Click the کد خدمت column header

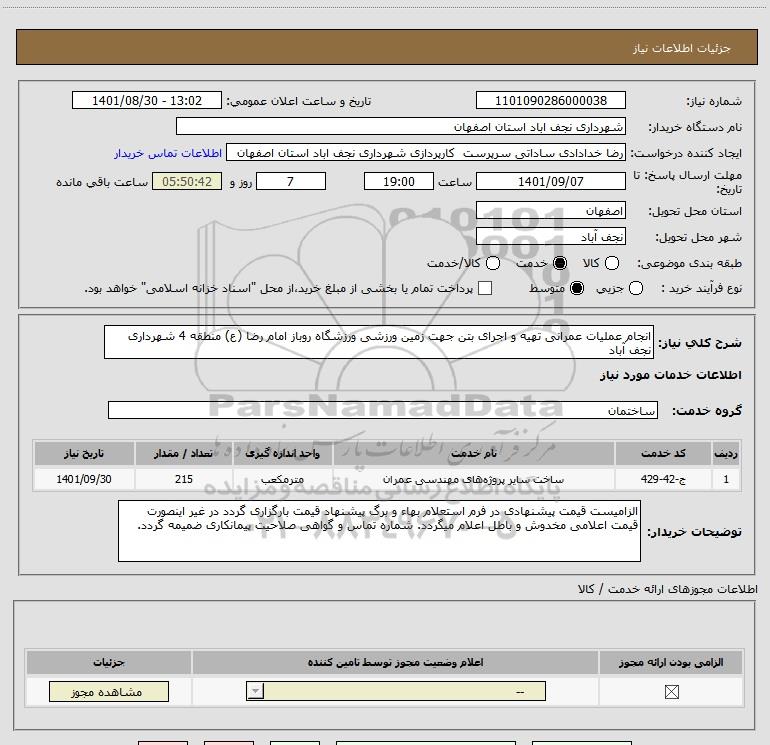pyautogui.click(x=663, y=453)
